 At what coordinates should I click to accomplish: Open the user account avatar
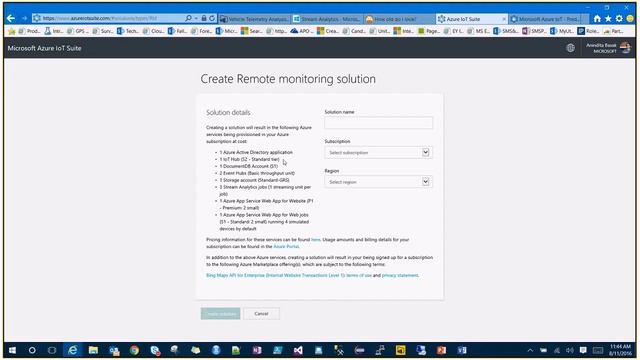point(625,48)
